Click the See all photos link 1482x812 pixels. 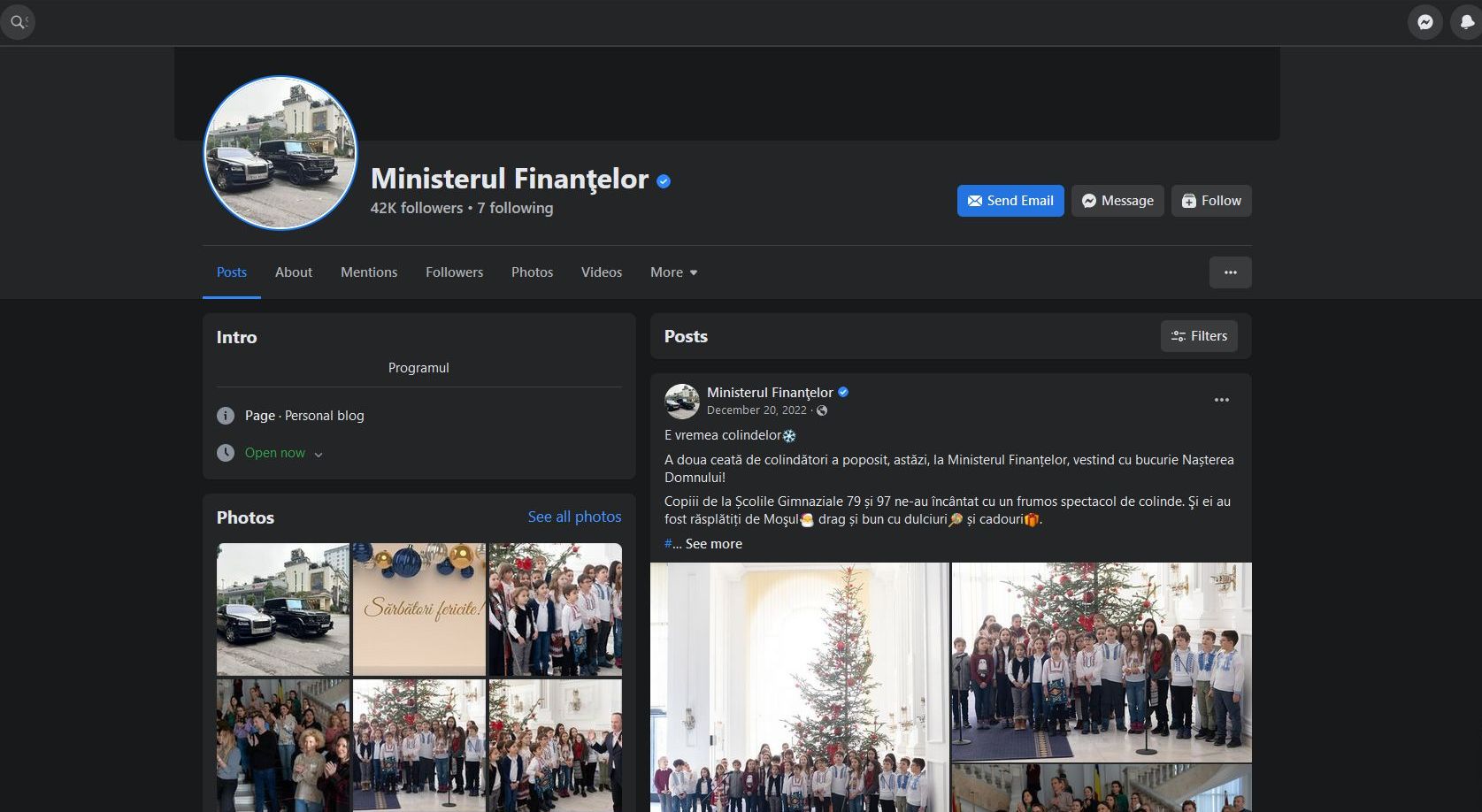tap(574, 517)
